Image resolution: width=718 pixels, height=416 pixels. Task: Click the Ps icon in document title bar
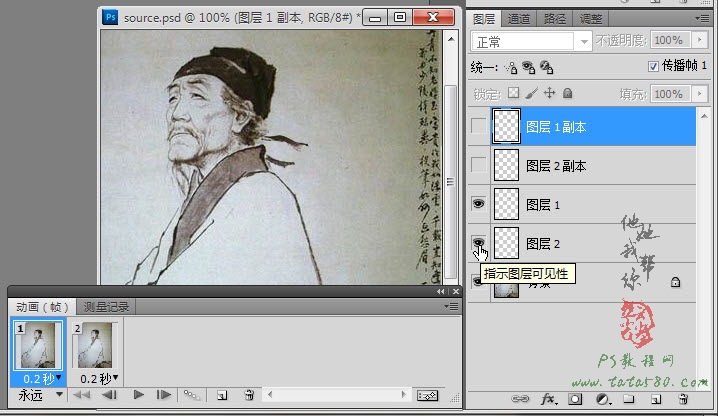tap(110, 17)
